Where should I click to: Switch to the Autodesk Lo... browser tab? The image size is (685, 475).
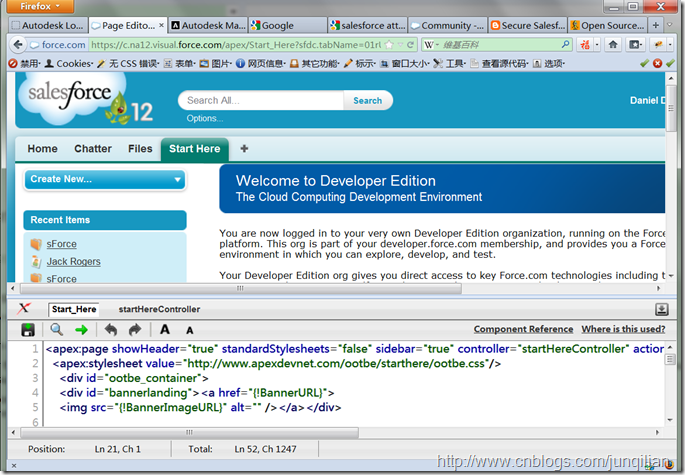47,25
